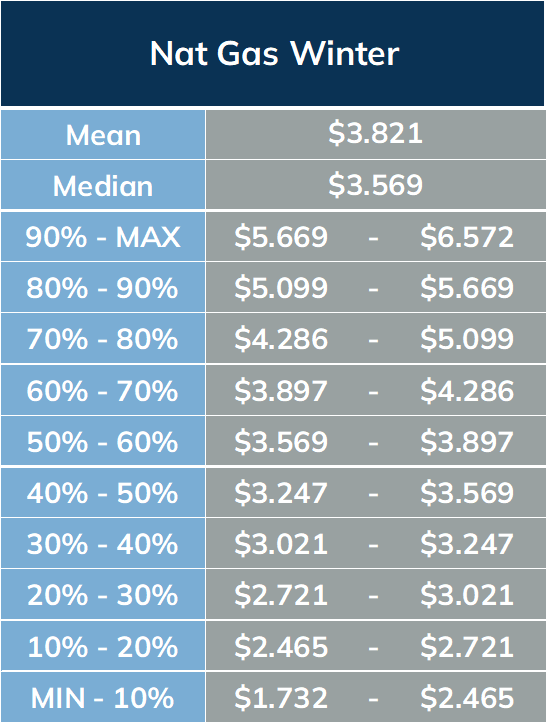Select the 50% - 60% row label
This screenshot has width=548, height=724.
[x=102, y=442]
